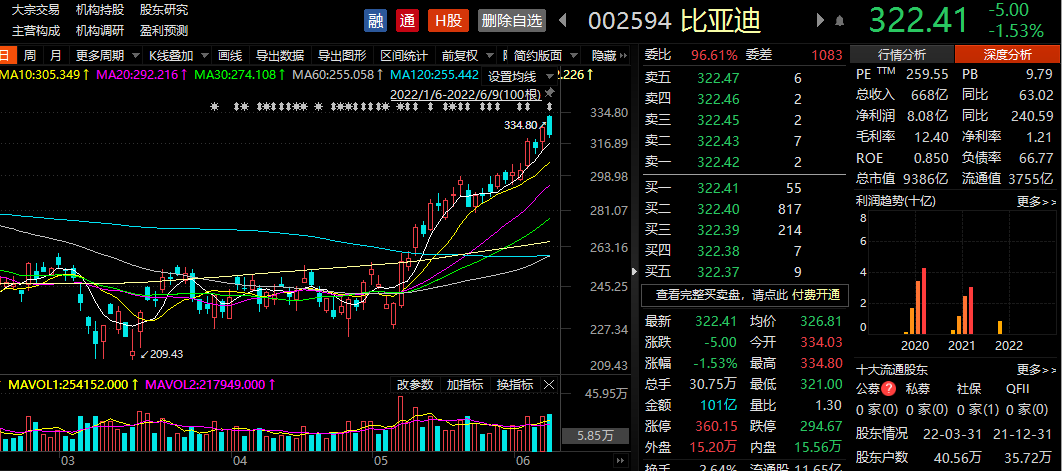Expand 更多>> next to 利润趋势
Viewport: 1062px width, 471px height.
click(x=1036, y=201)
